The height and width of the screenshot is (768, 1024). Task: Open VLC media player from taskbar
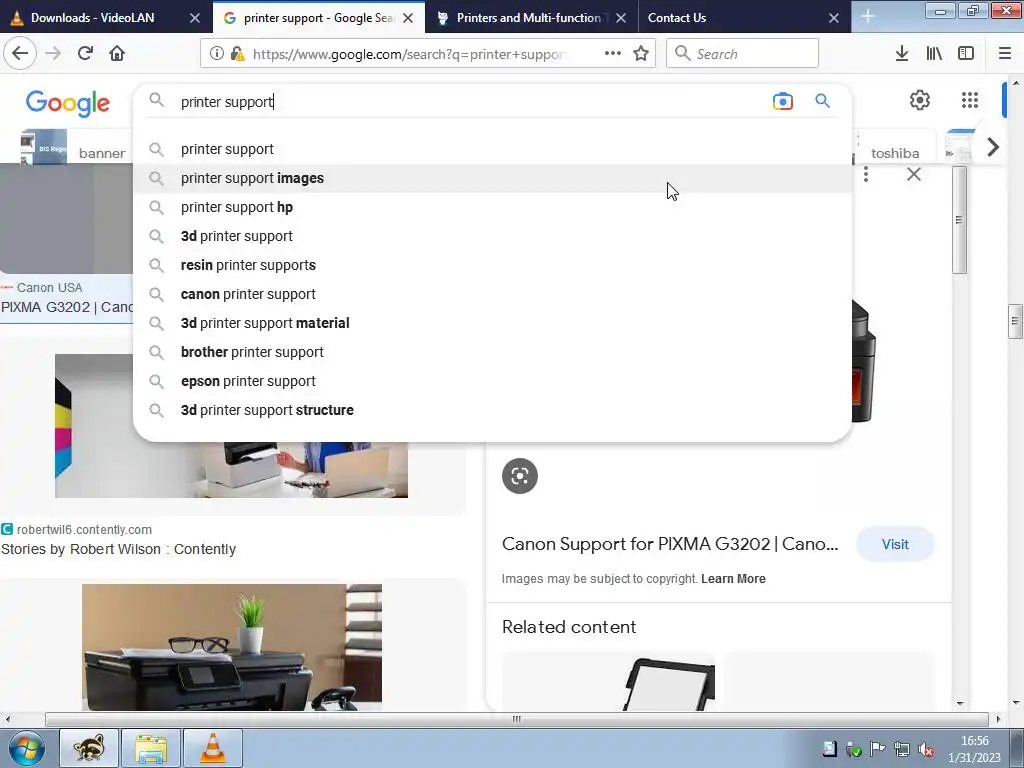pos(213,748)
